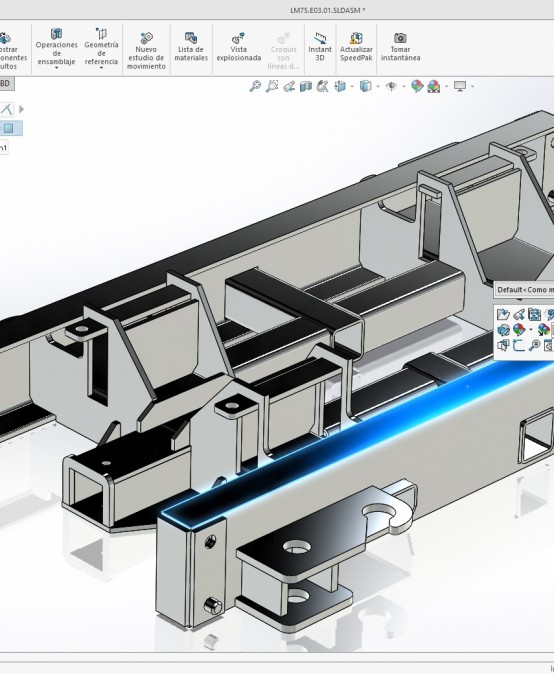This screenshot has width=554, height=674.
Task: Click the filter tab icon in left panel
Action: pos(6,109)
